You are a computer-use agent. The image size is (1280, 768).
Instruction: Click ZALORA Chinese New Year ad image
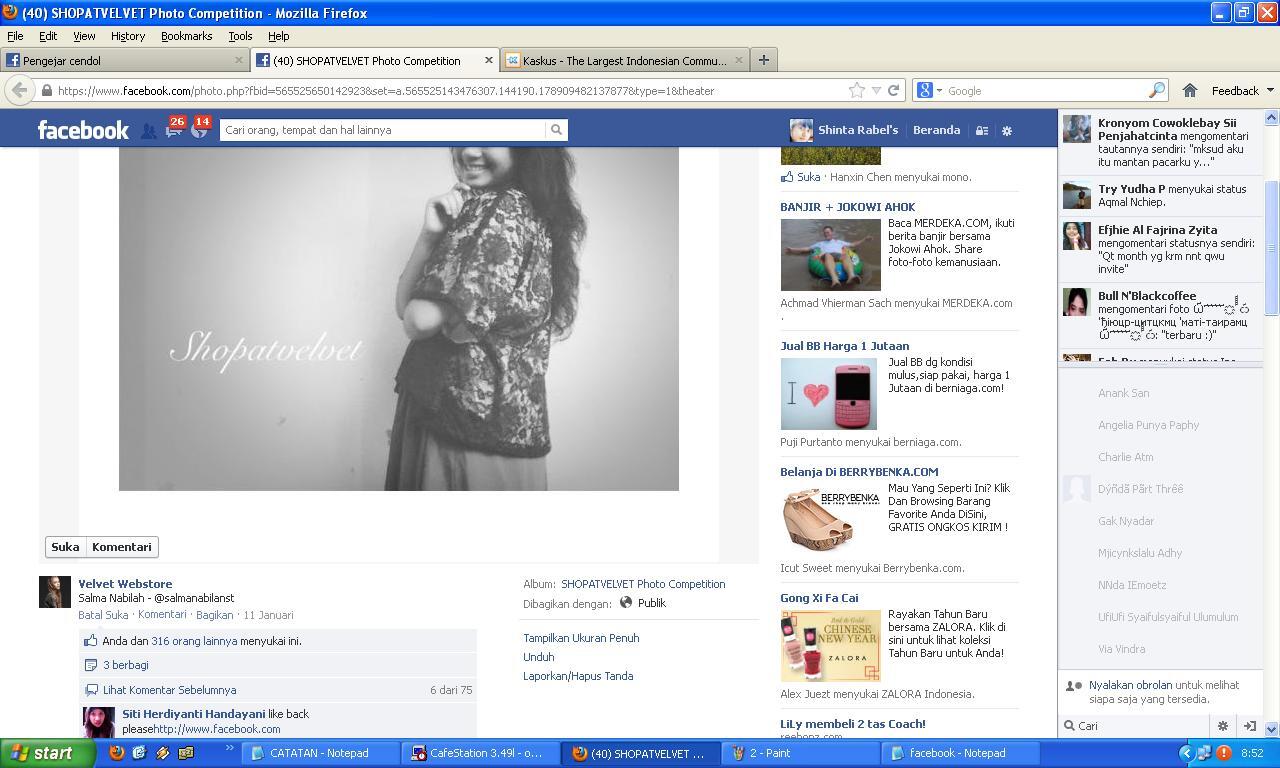point(830,646)
